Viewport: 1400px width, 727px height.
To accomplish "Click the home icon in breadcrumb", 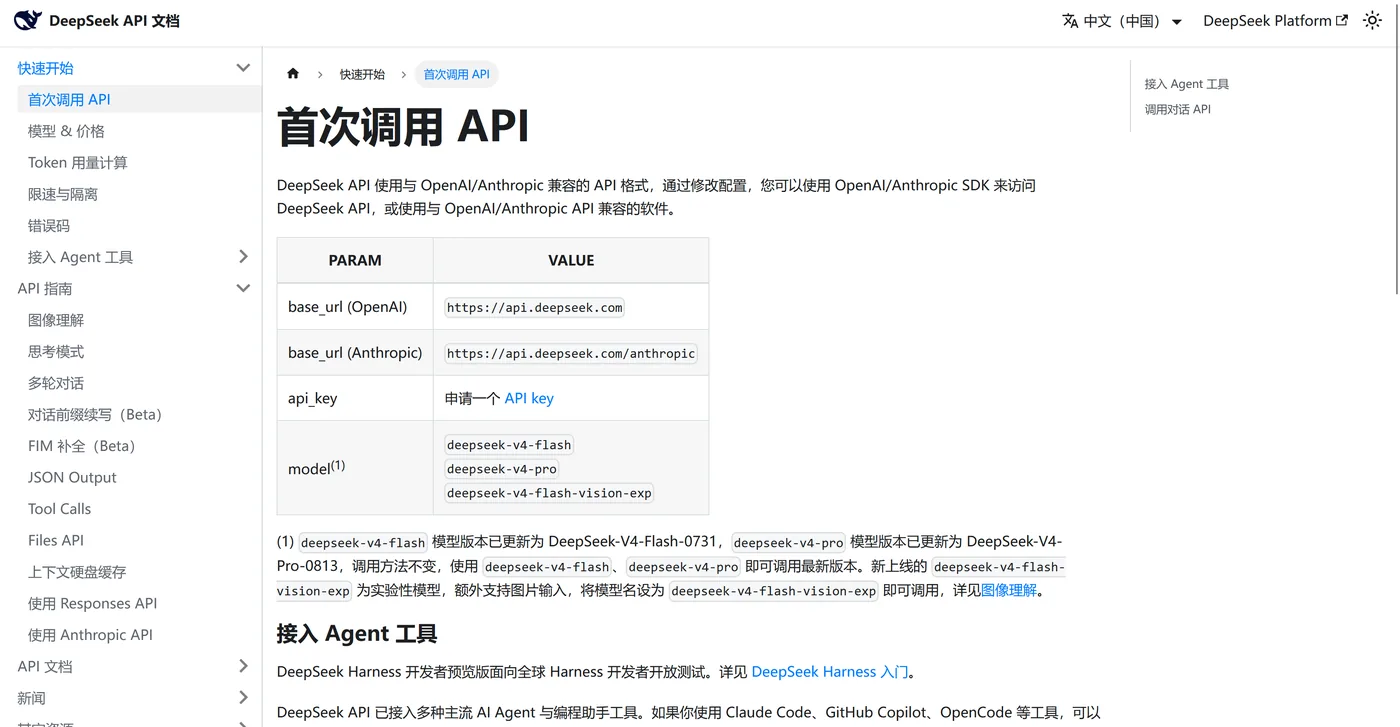I will pos(293,74).
